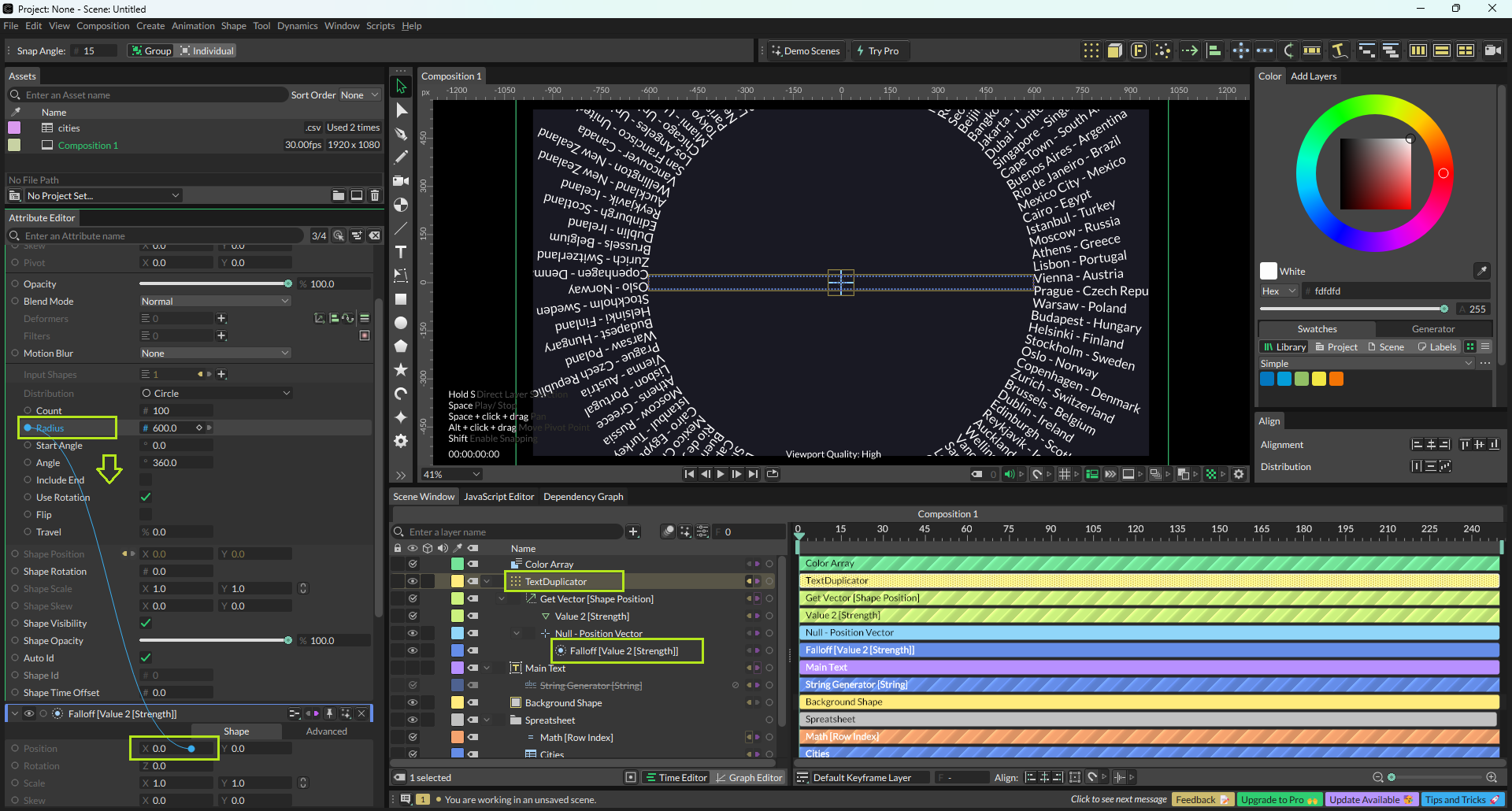Switch to the JavaScript Editor tab
The width and height of the screenshot is (1512, 811).
click(498, 497)
